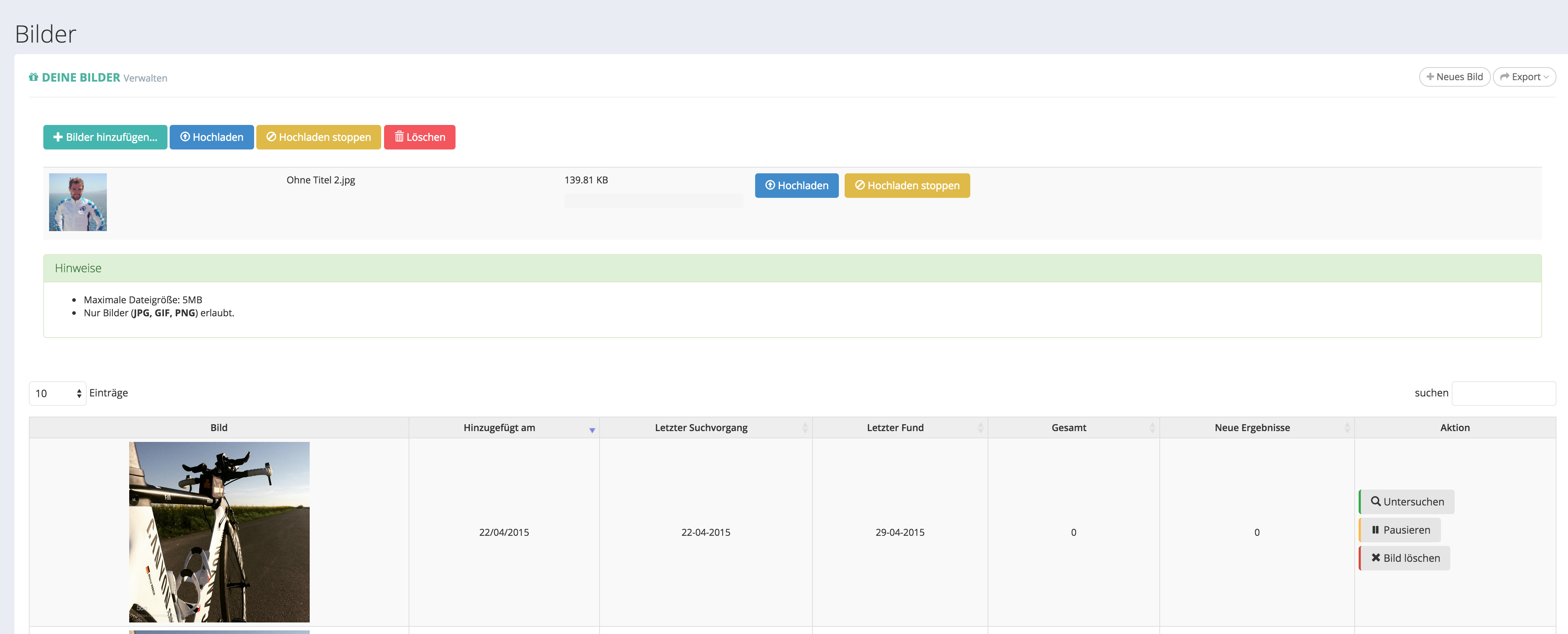
Task: Click upload arrow icon on the top-row Hochladen button
Action: coord(185,136)
